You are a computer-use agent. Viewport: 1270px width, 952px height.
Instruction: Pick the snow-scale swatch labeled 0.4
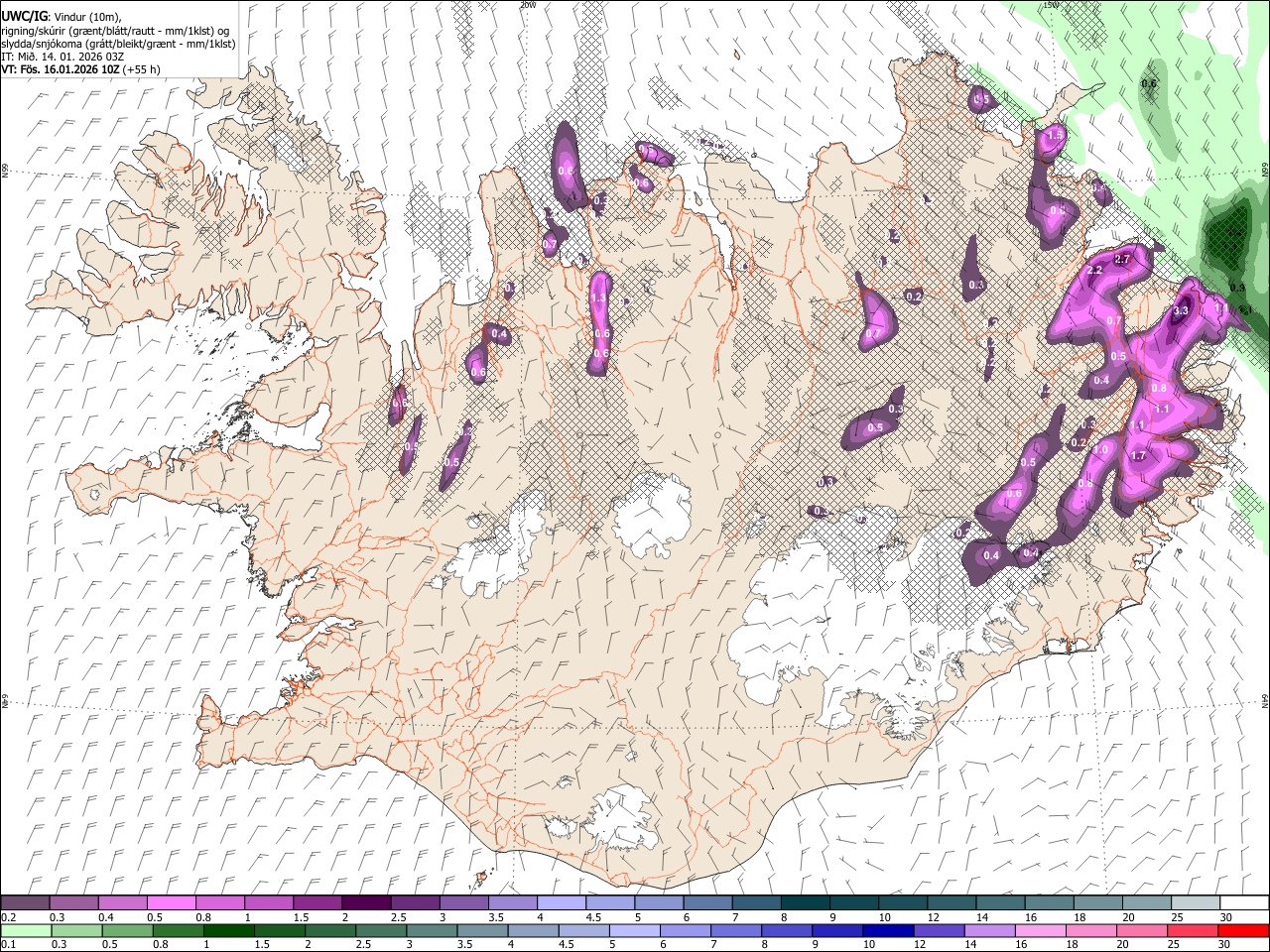point(122,903)
